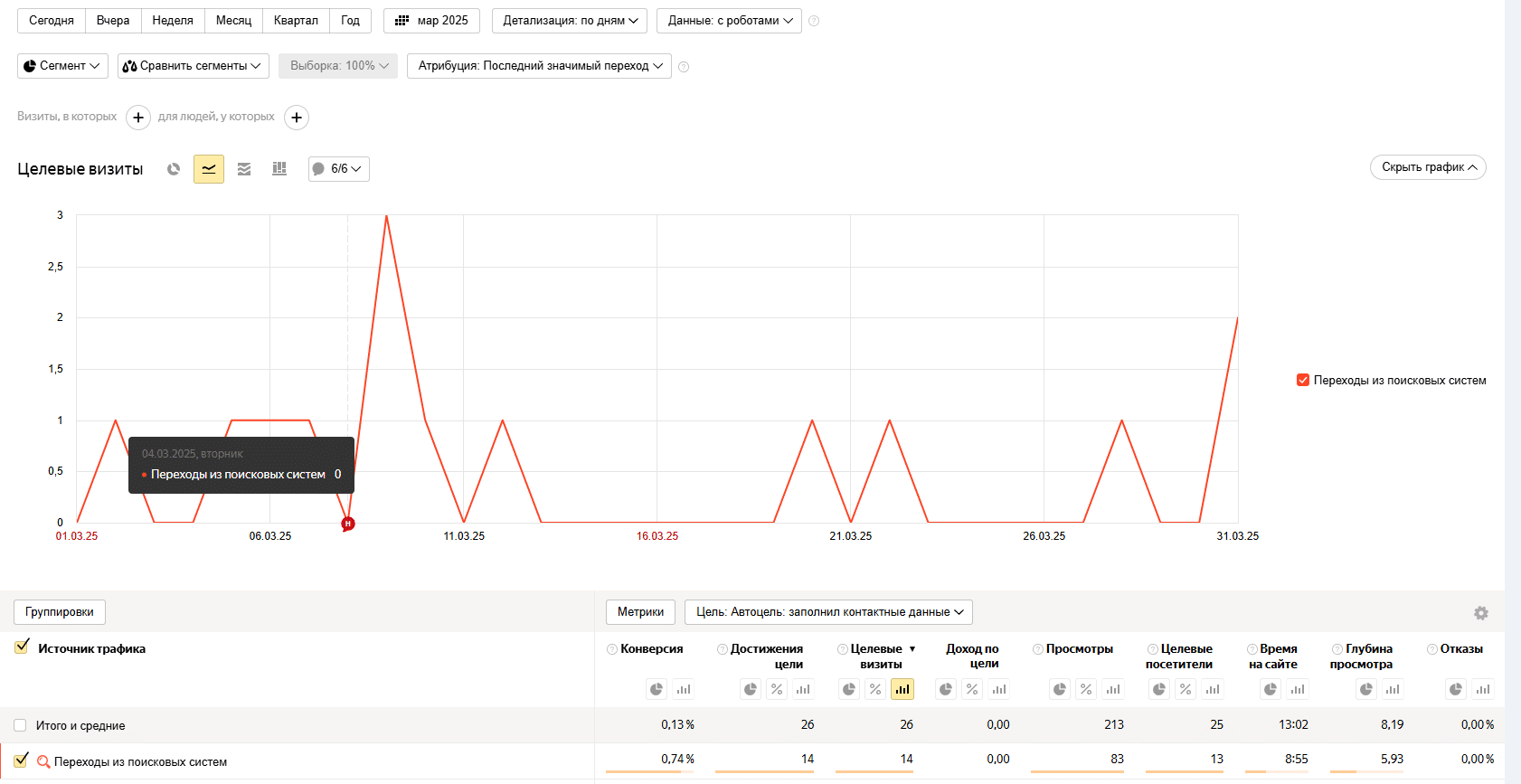This screenshot has width=1521, height=784.
Task: Click bar chart icon under Глубина просмотра
Action: (1393, 689)
